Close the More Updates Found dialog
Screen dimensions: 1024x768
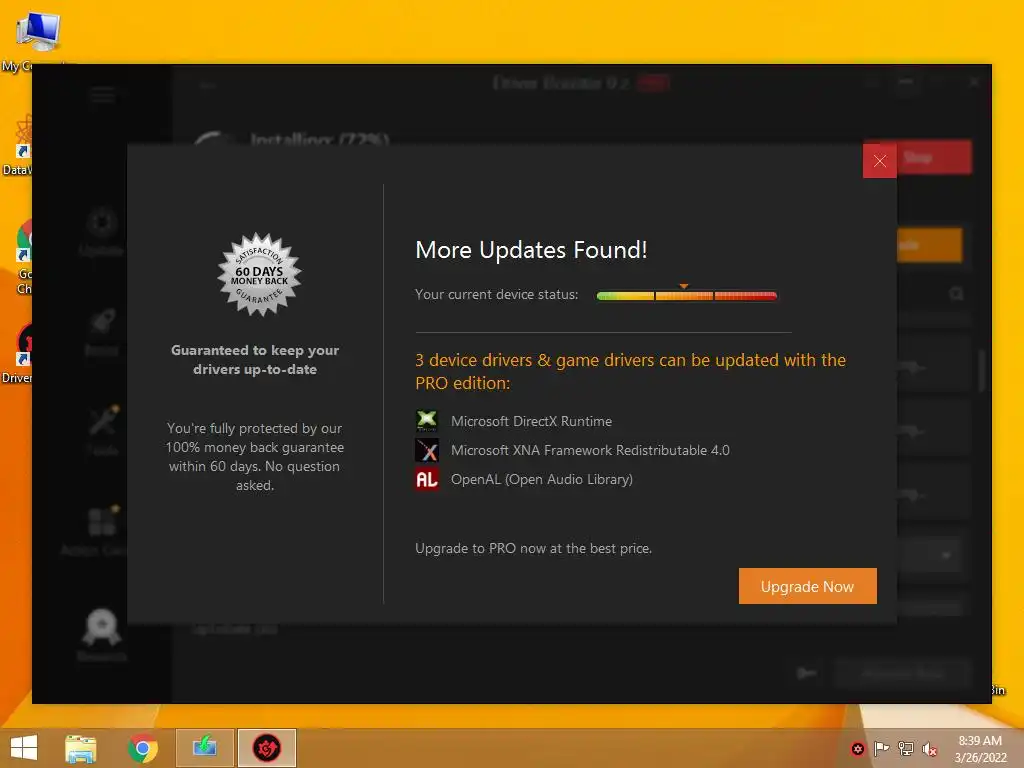pos(879,161)
